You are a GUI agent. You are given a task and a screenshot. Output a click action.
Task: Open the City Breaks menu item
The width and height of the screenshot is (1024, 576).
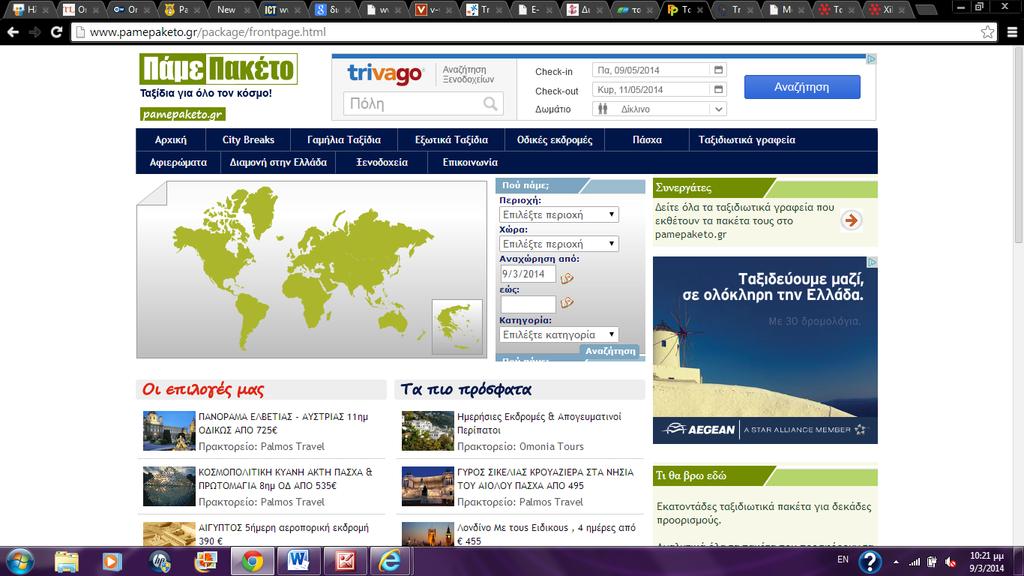pos(248,140)
